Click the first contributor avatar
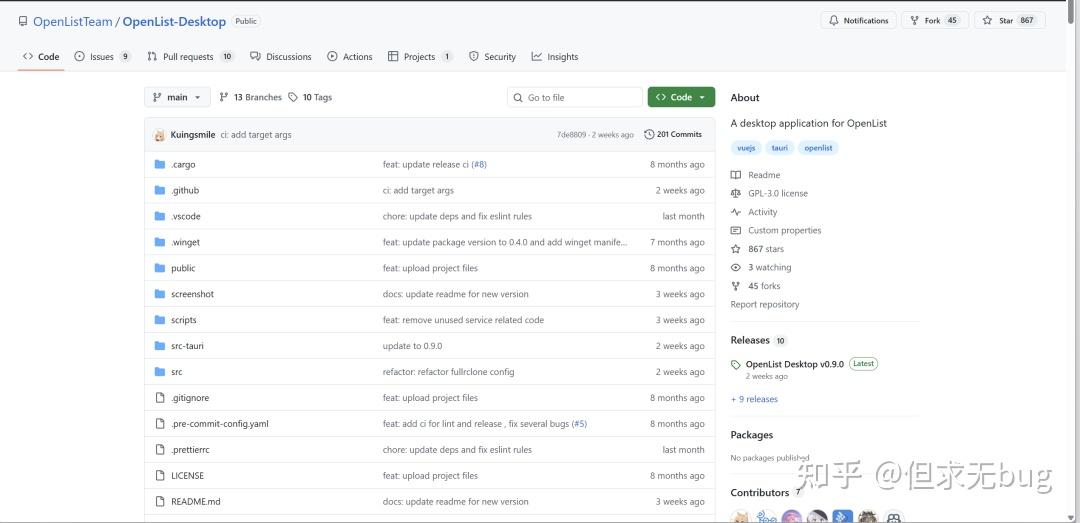 [740, 517]
